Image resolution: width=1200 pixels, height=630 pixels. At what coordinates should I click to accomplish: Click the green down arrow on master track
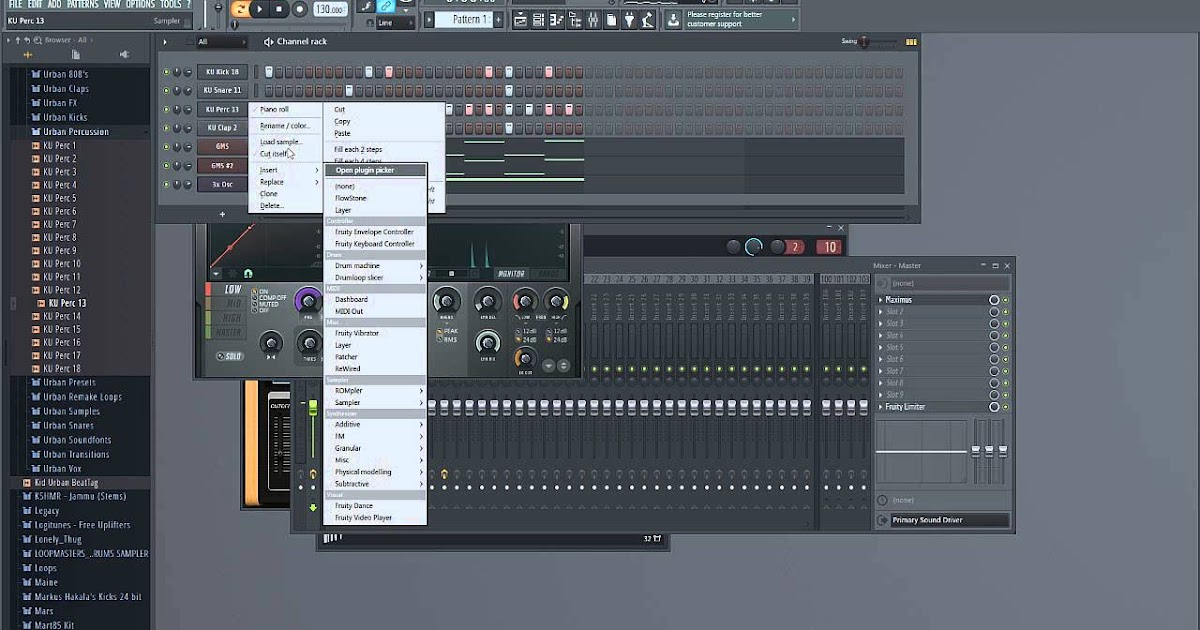(313, 507)
